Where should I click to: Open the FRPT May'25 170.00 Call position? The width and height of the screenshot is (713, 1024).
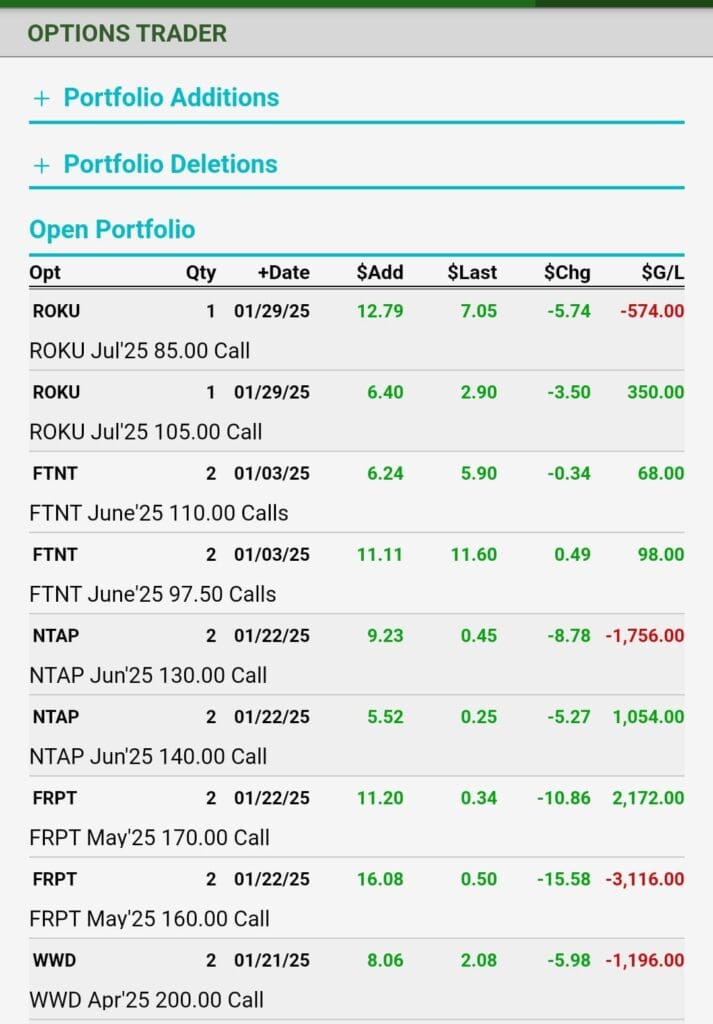[x=149, y=837]
